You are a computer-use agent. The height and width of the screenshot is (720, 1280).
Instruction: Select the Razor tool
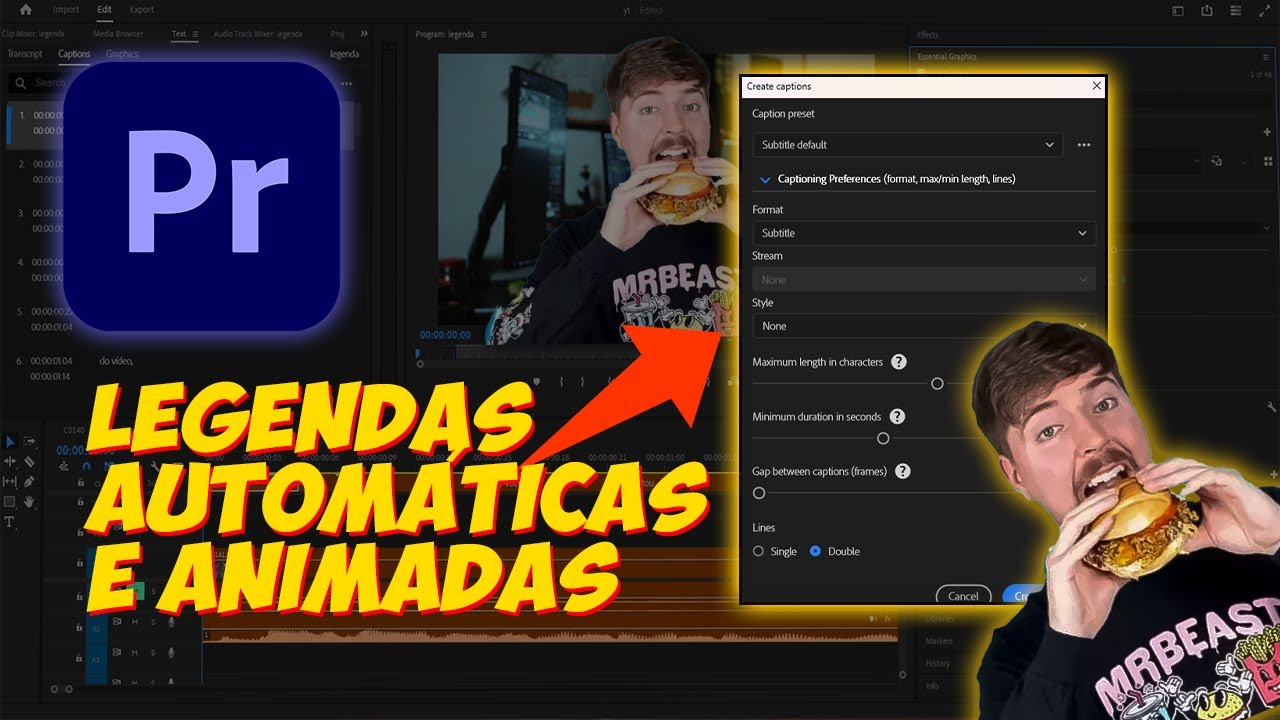click(29, 461)
